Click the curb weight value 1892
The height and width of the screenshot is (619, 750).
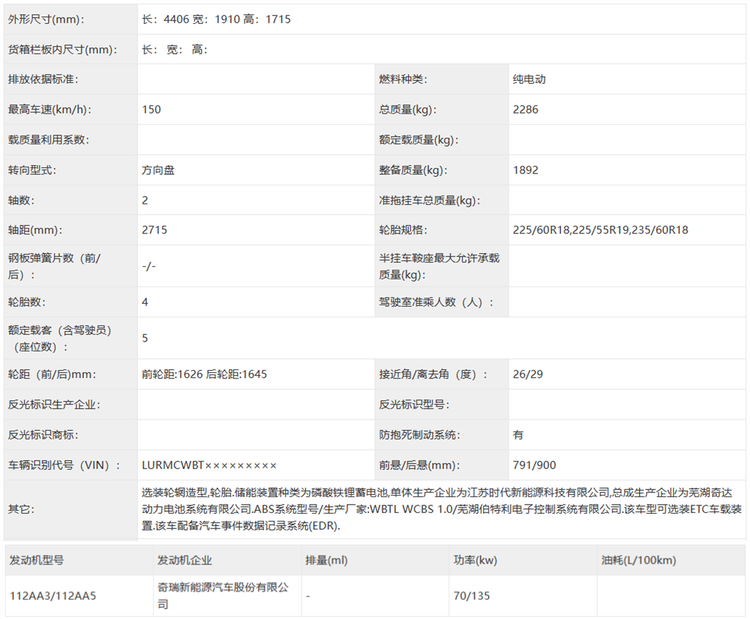coord(525,170)
